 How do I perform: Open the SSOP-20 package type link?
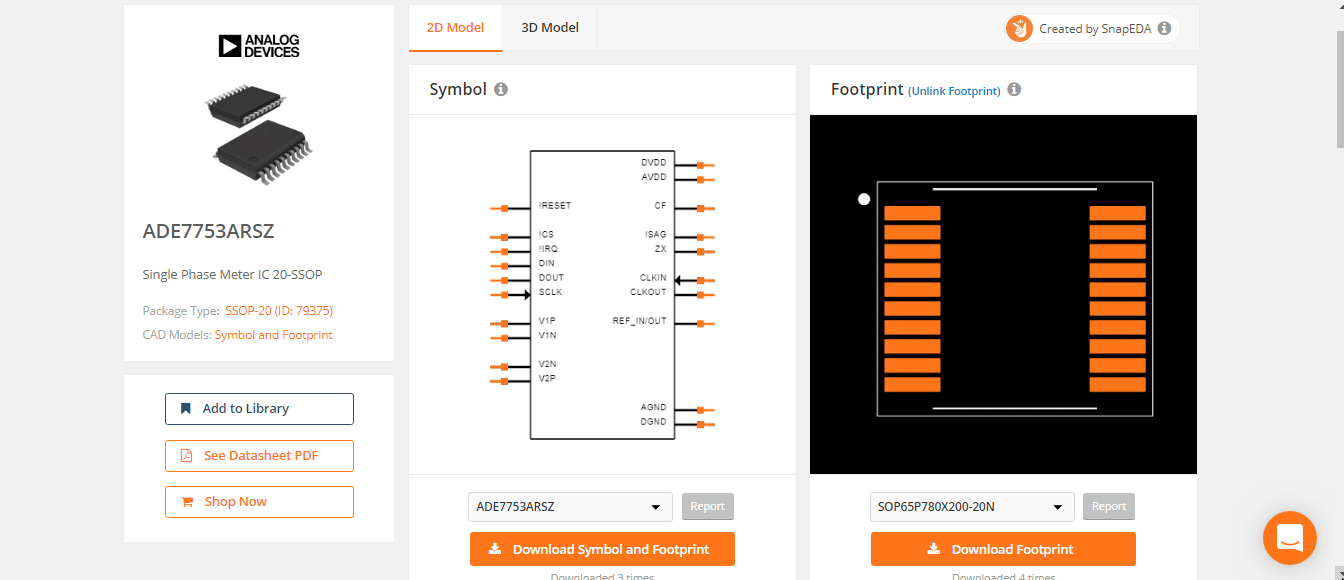pyautogui.click(x=279, y=311)
